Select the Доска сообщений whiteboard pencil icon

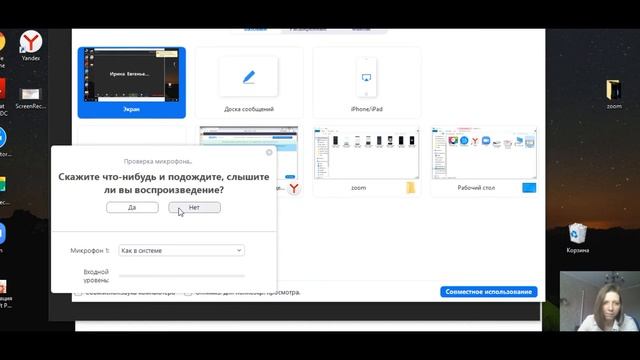tap(249, 77)
